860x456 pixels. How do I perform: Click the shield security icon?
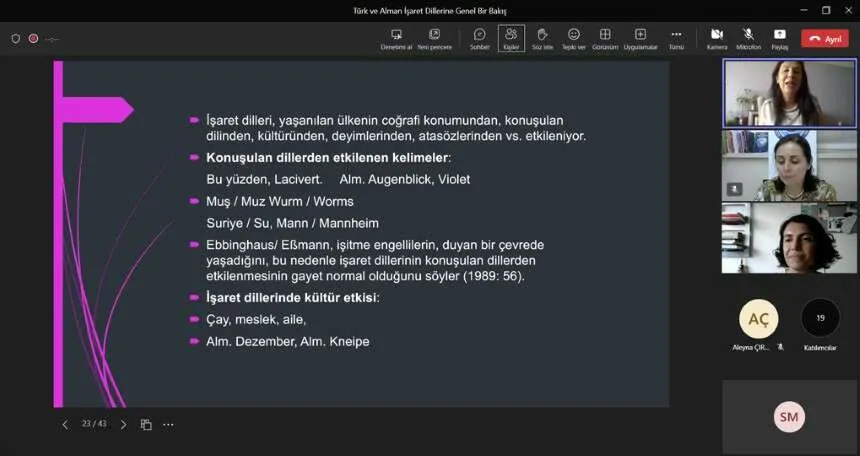pos(16,39)
